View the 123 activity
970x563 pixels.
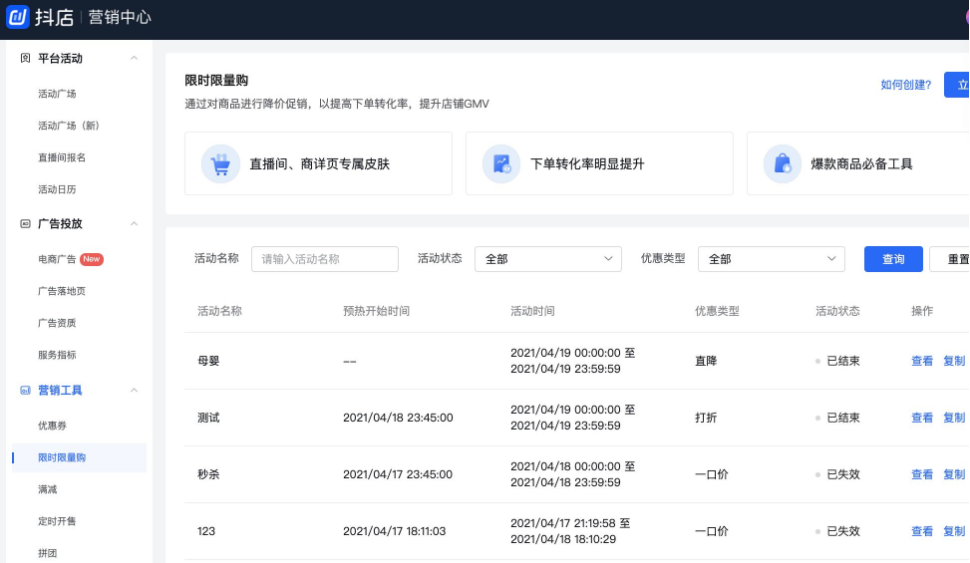coord(922,531)
